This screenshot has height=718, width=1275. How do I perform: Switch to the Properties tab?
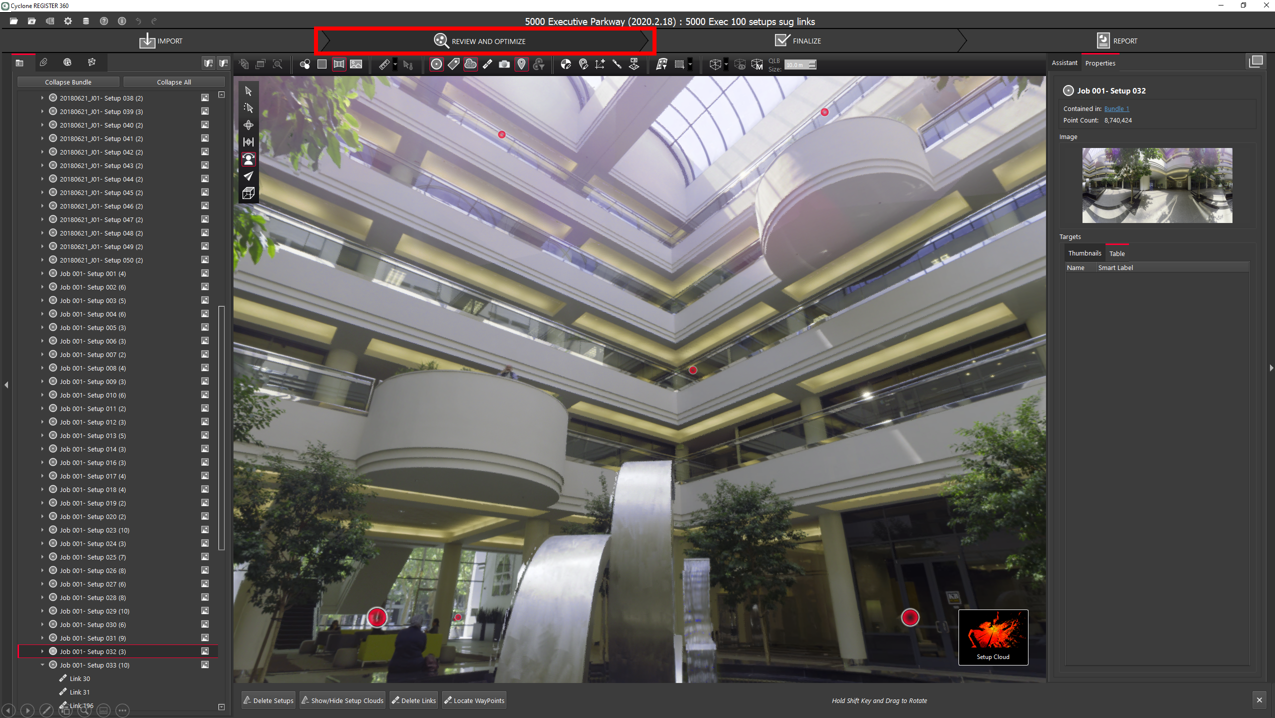pyautogui.click(x=1100, y=63)
